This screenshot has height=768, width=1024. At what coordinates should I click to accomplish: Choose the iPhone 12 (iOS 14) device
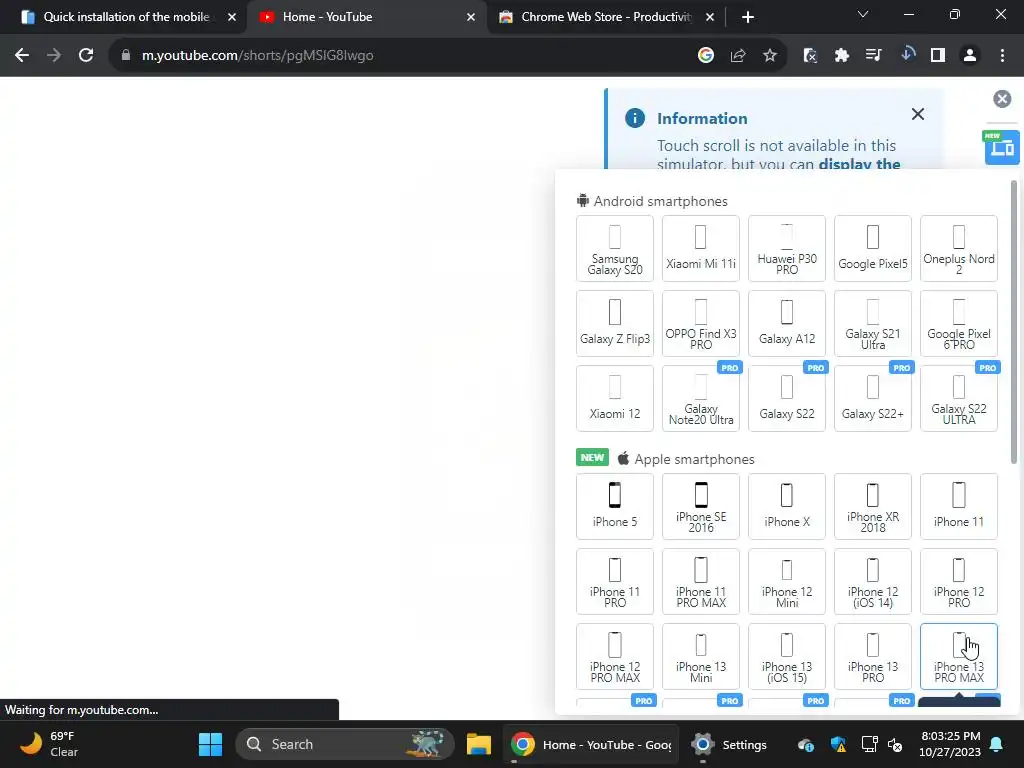tap(872, 581)
